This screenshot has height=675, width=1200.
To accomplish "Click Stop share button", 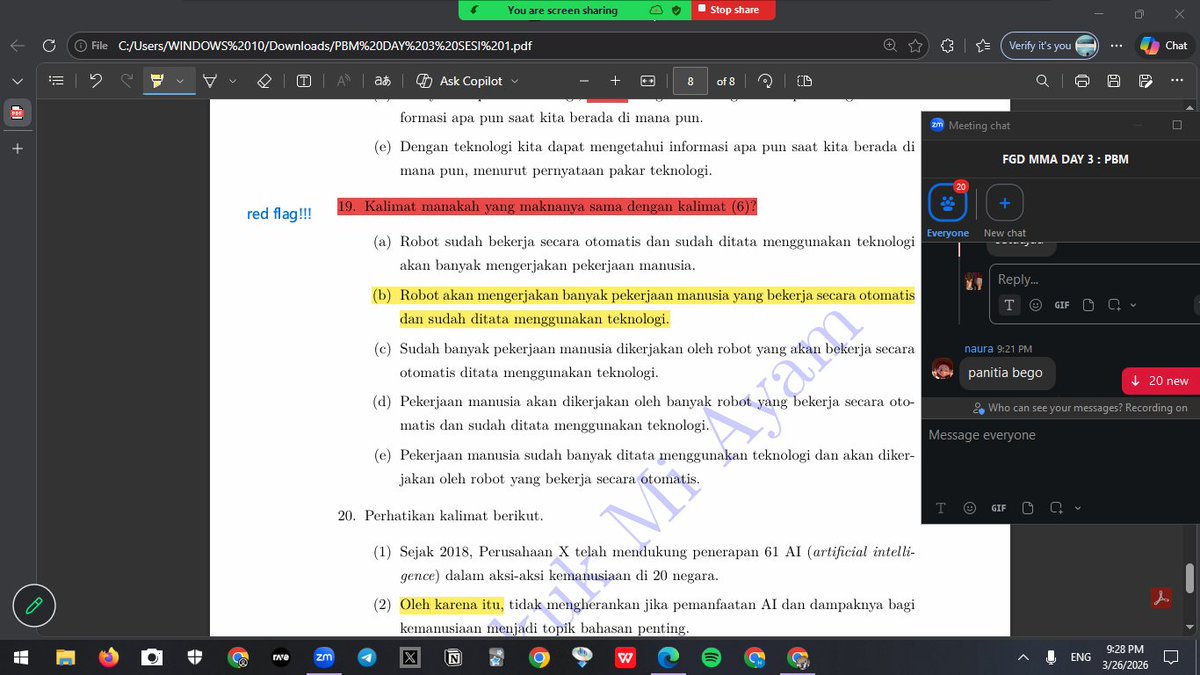I will tap(733, 10).
